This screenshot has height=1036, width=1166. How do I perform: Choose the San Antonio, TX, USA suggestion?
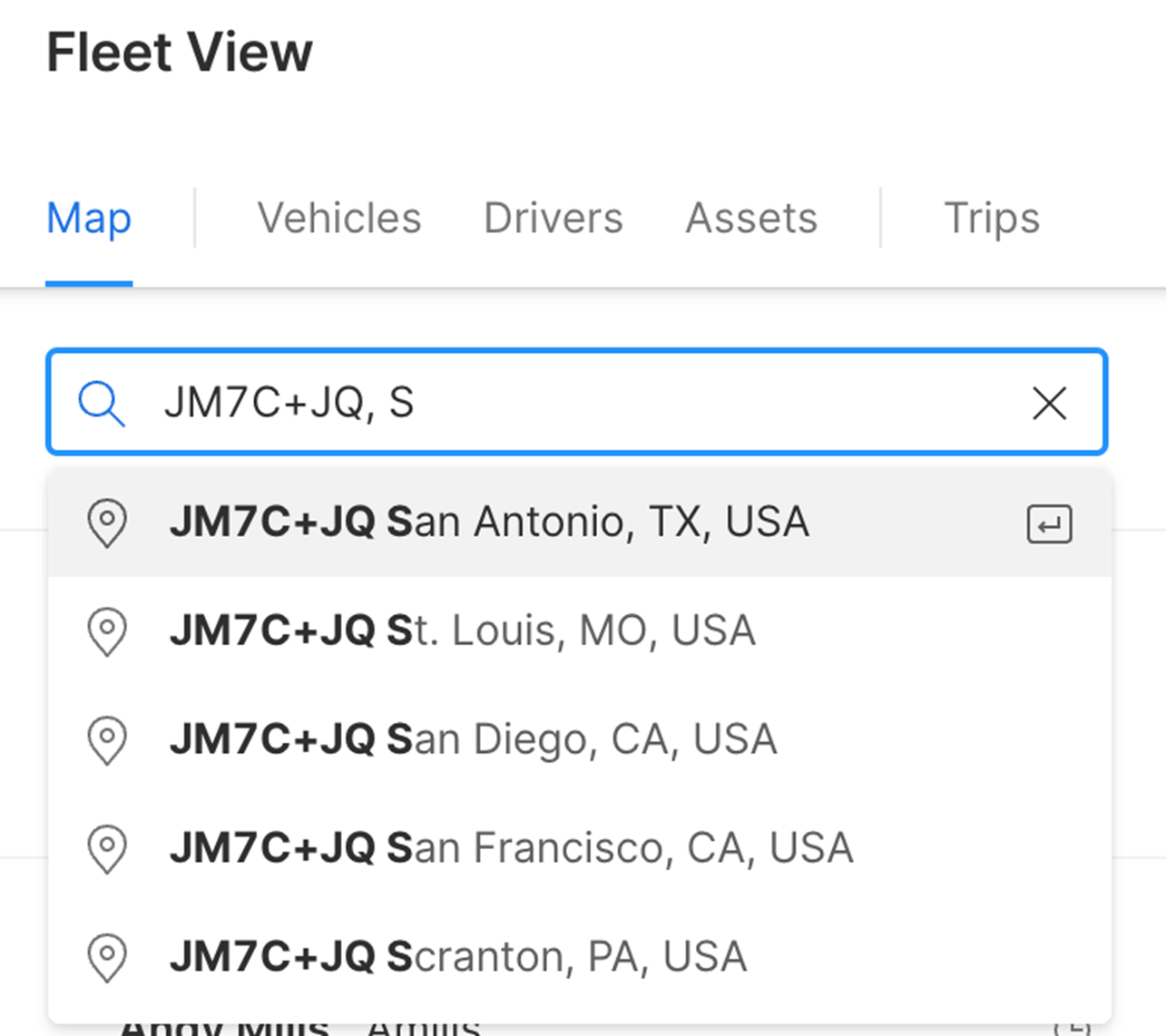[580, 523]
